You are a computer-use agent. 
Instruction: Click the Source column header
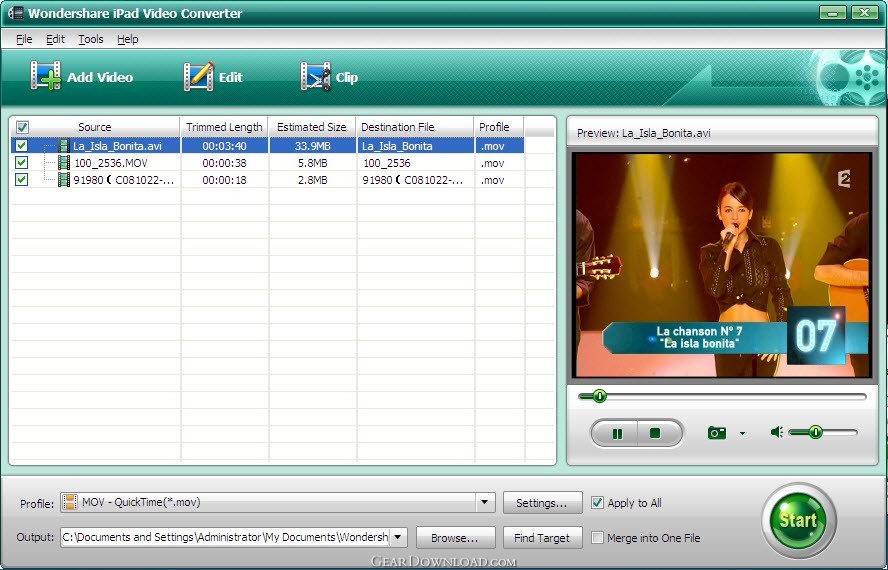[x=95, y=127]
